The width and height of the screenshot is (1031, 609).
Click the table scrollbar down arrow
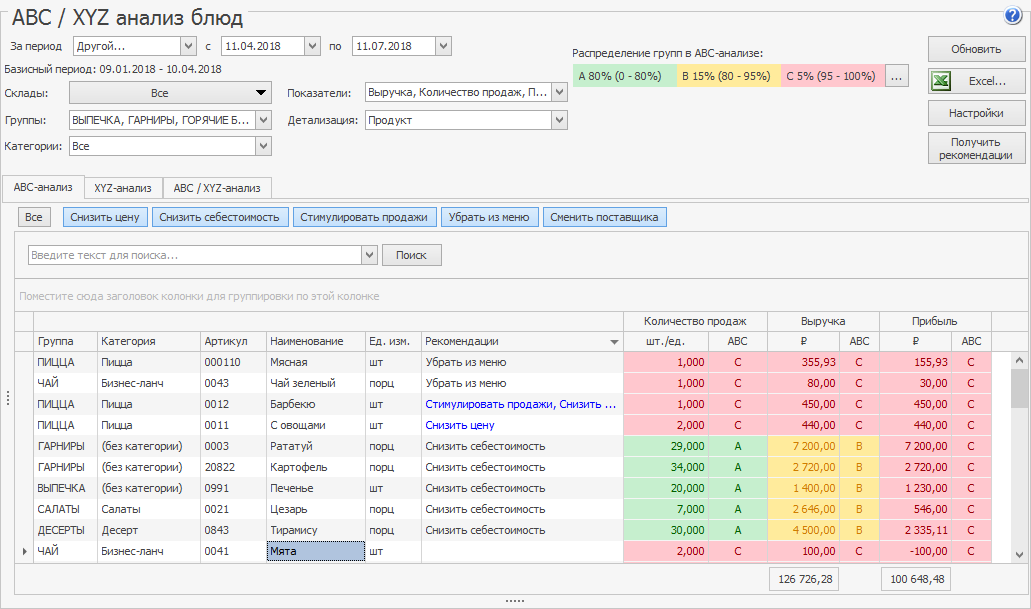click(x=1018, y=554)
